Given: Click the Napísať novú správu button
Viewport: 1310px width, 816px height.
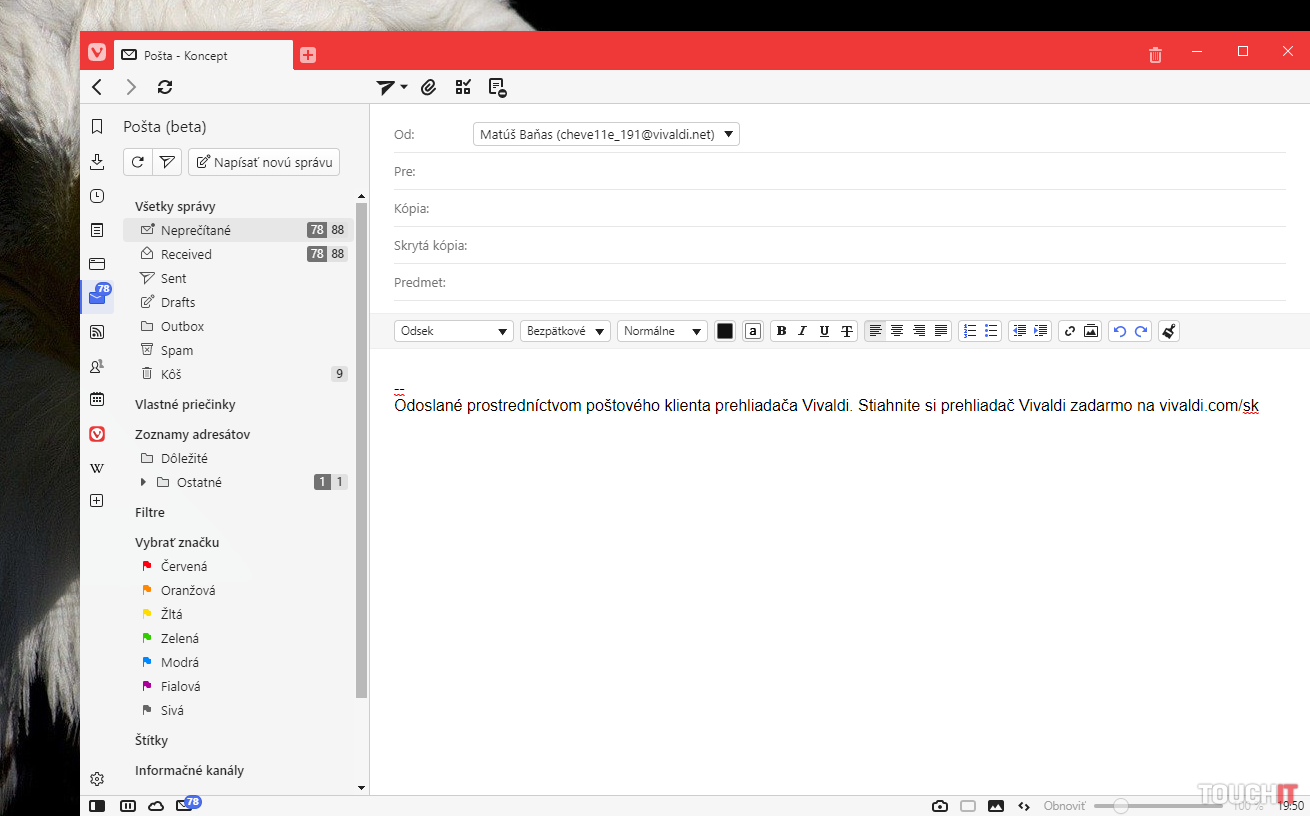Looking at the screenshot, I should click(x=264, y=162).
